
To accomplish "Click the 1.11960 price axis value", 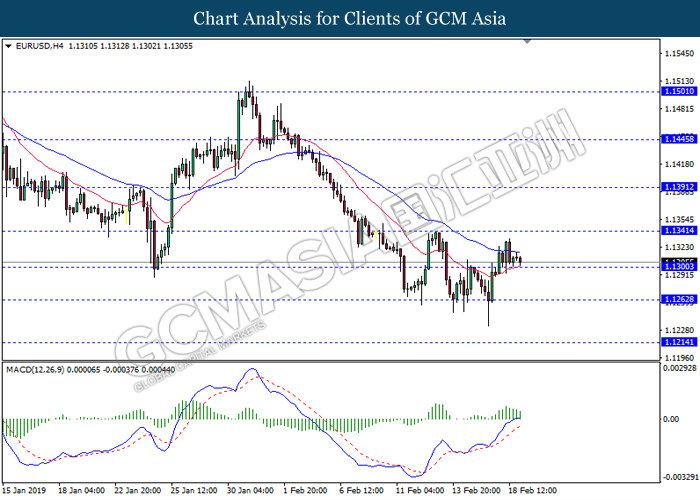I will (x=679, y=358).
